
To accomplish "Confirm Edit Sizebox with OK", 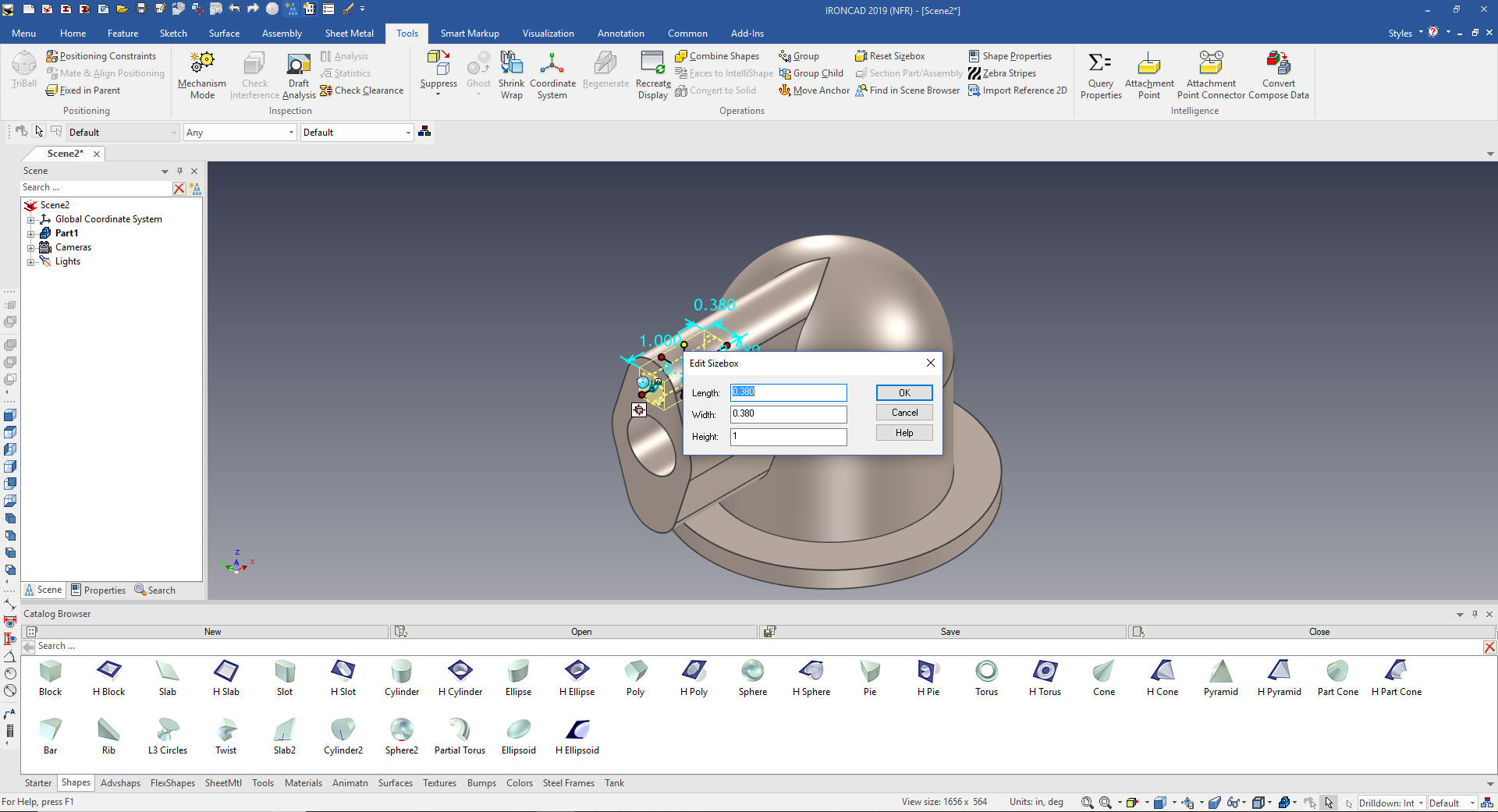I will coord(904,392).
